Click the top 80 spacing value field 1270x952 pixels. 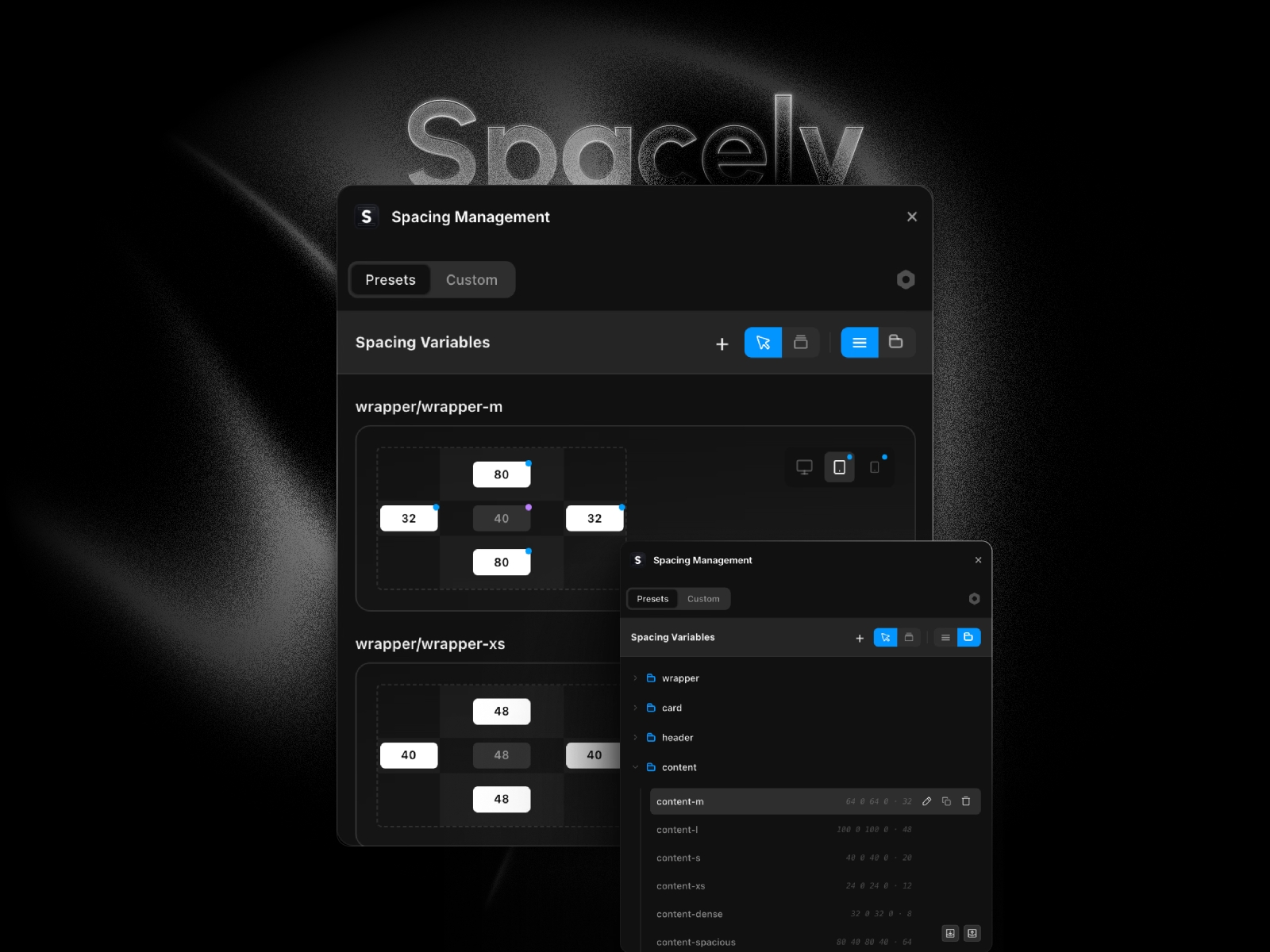(x=501, y=474)
